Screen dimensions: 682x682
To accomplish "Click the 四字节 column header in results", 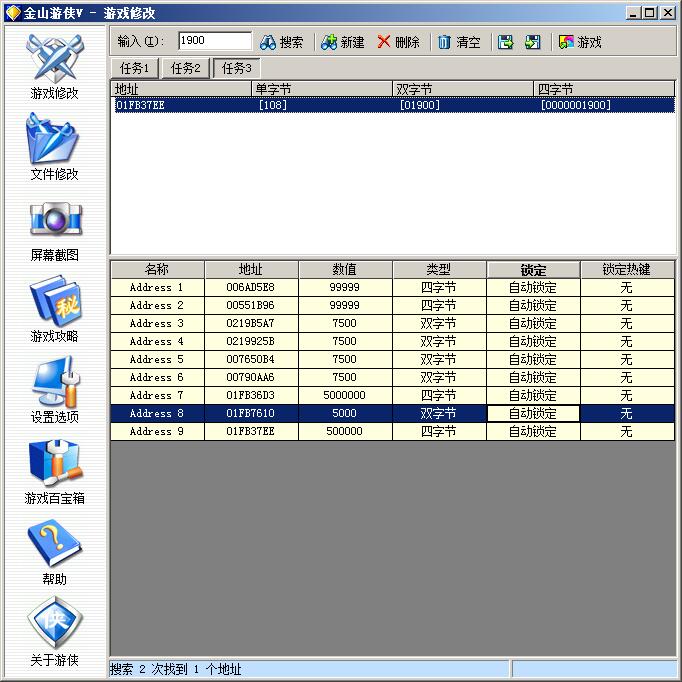I will [x=604, y=89].
